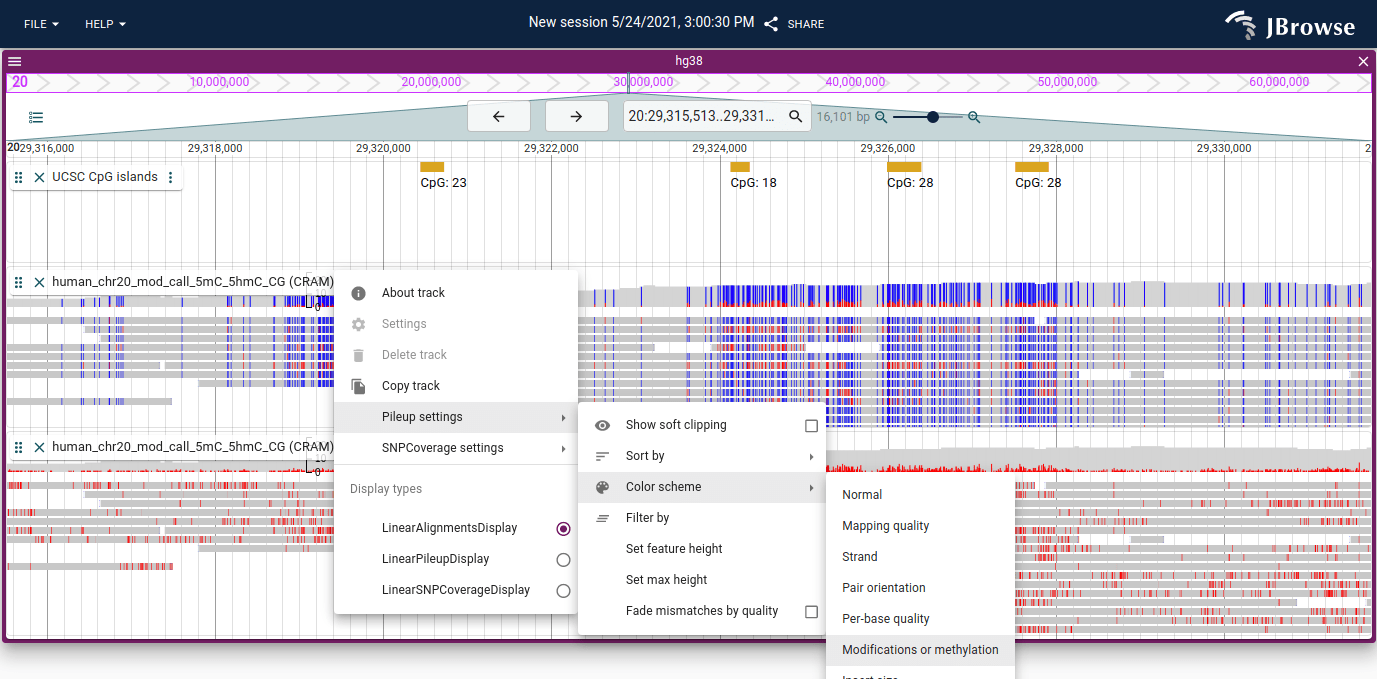Click the zoom slider handle
This screenshot has width=1377, height=679.
click(933, 117)
